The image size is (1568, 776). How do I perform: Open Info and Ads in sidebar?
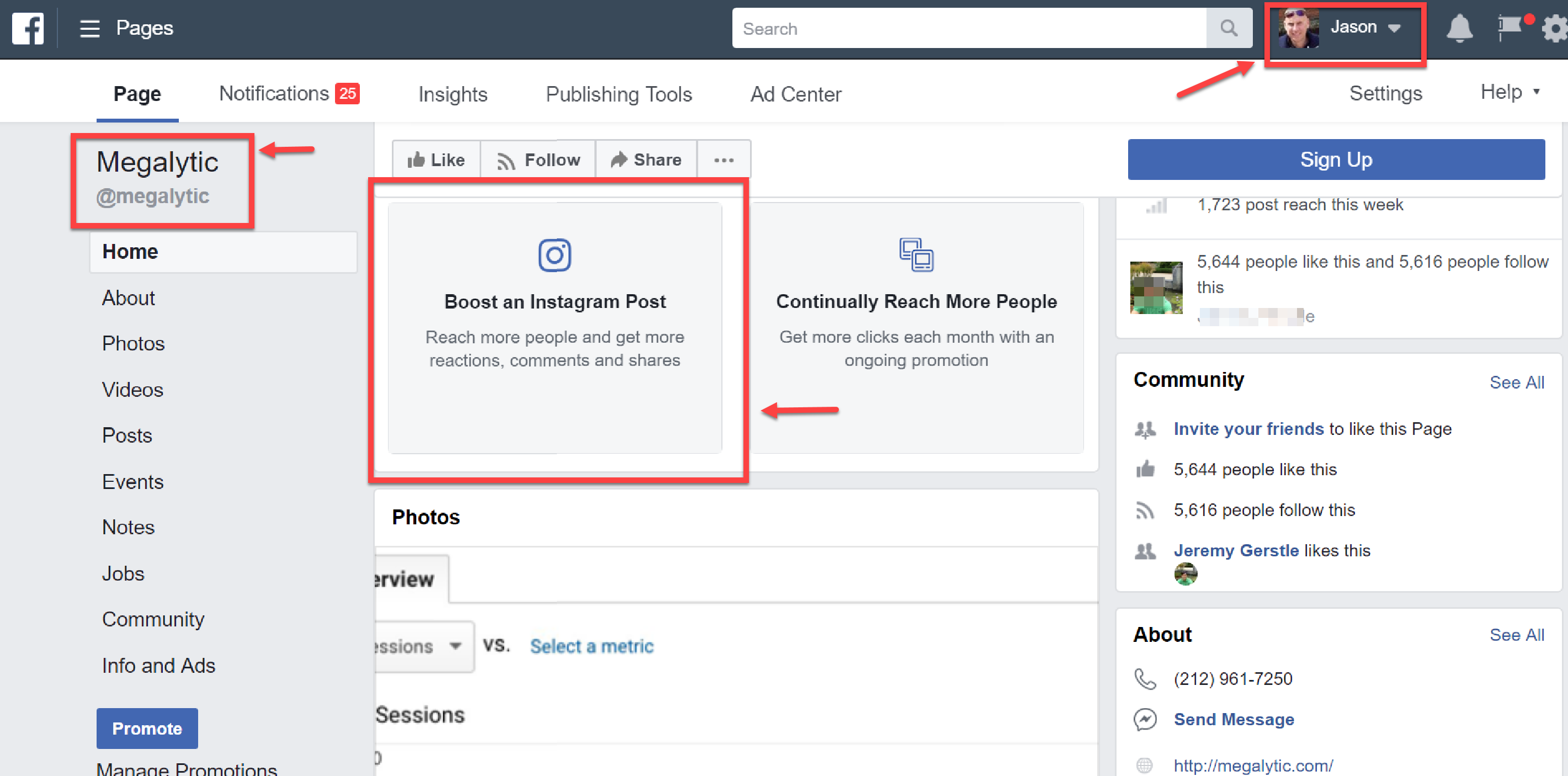click(159, 665)
